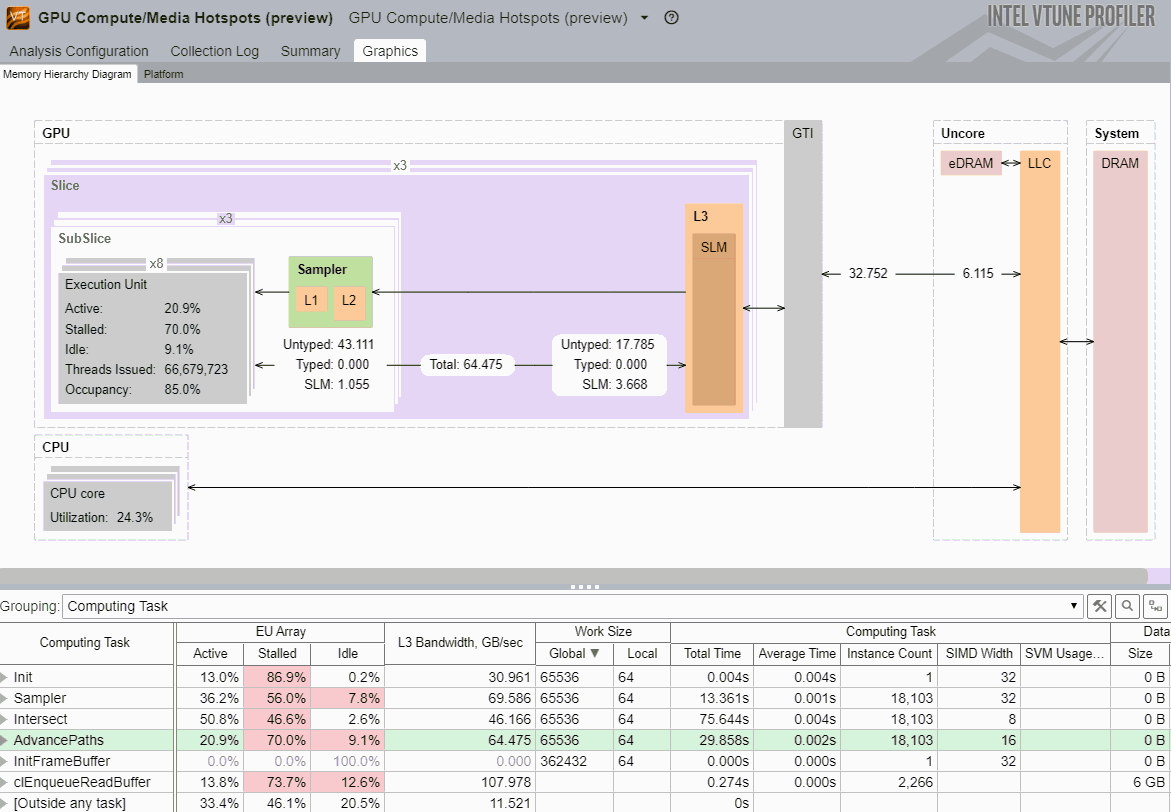This screenshot has width=1171, height=812.
Task: Sort by the Stalled column header
Action: pyautogui.click(x=277, y=653)
